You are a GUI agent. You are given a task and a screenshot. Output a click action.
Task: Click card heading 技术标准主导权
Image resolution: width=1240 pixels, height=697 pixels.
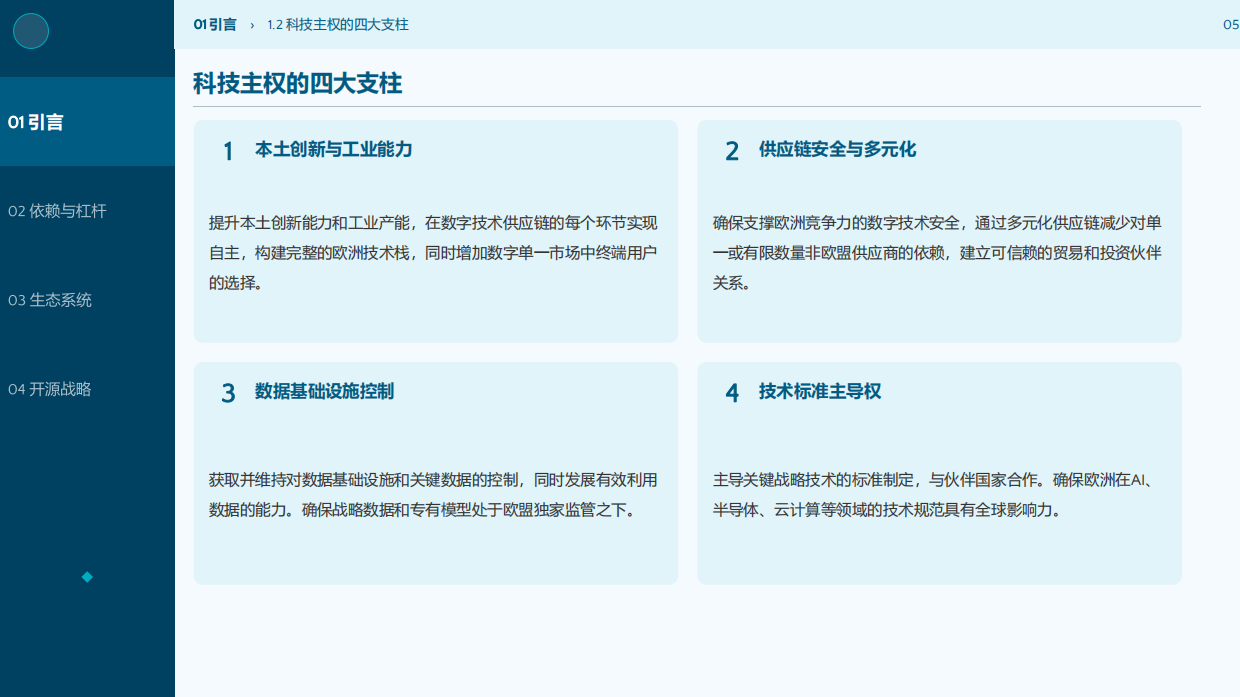pos(820,391)
